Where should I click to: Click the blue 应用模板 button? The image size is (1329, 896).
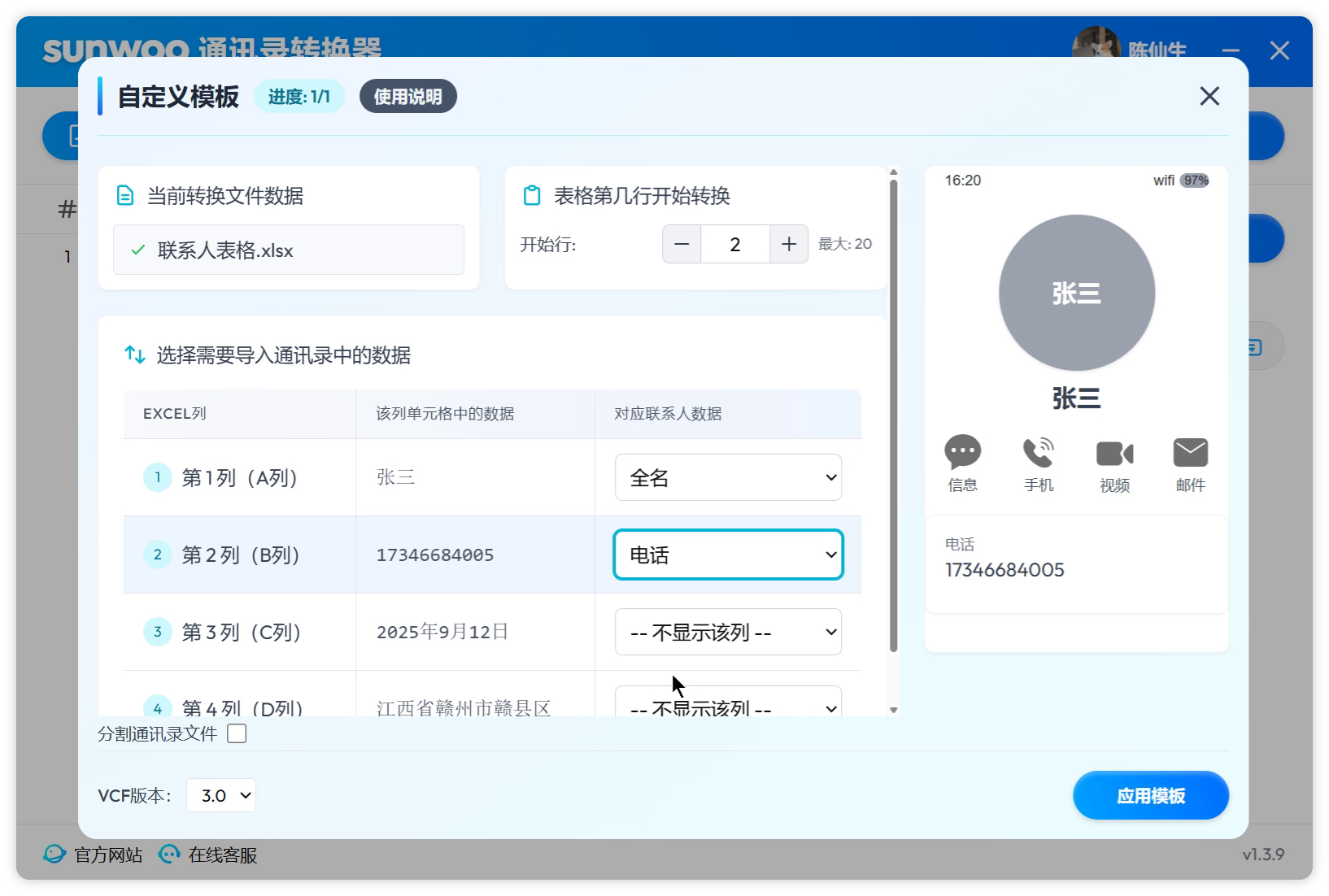point(1150,795)
